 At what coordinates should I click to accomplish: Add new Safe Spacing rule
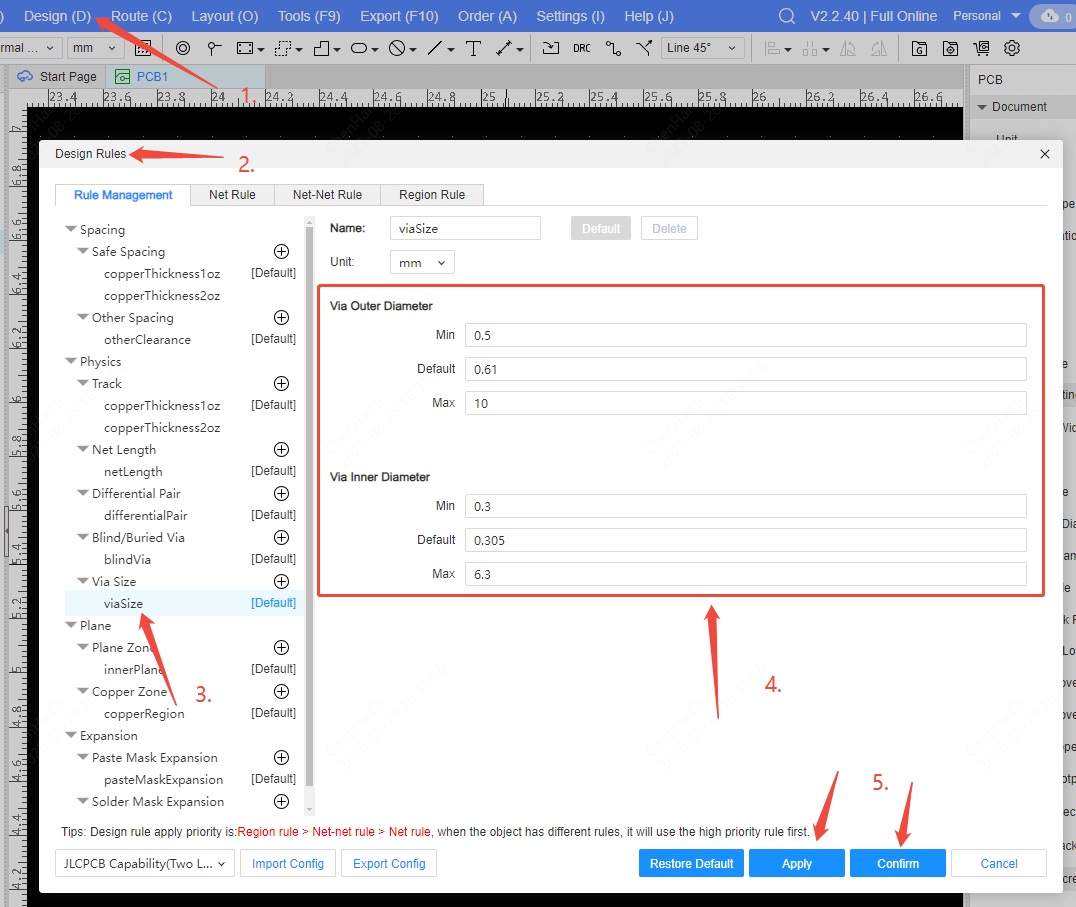[282, 252]
